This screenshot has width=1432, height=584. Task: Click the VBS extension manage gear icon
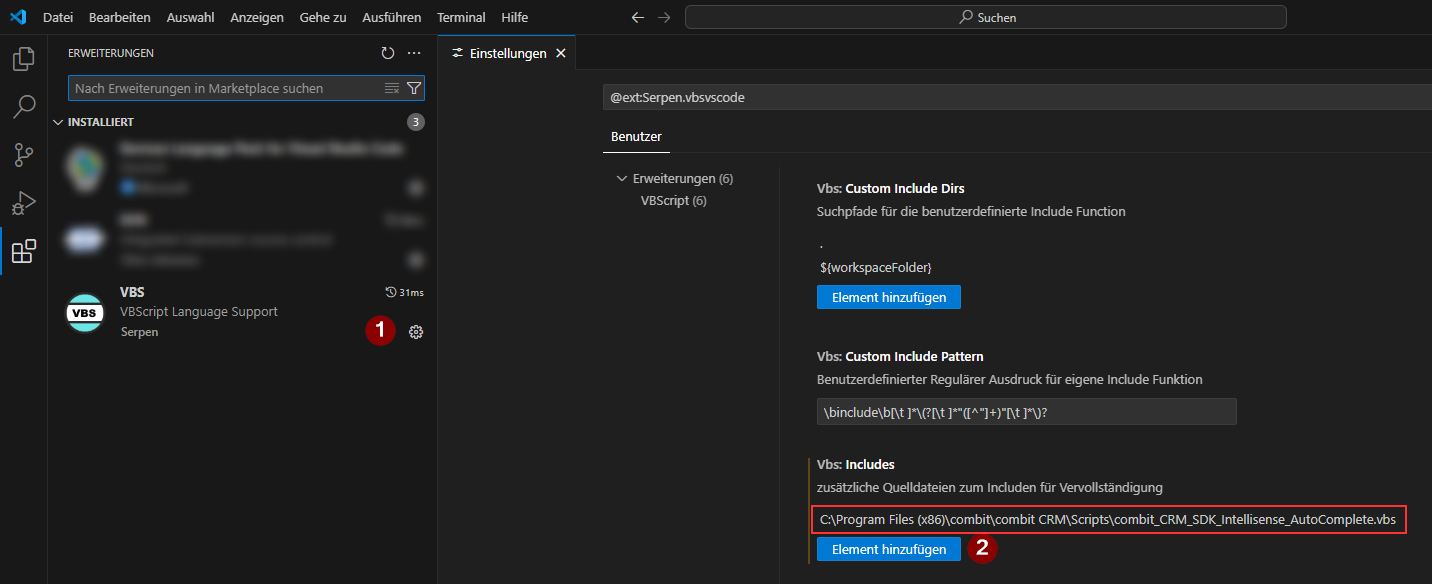tap(416, 332)
